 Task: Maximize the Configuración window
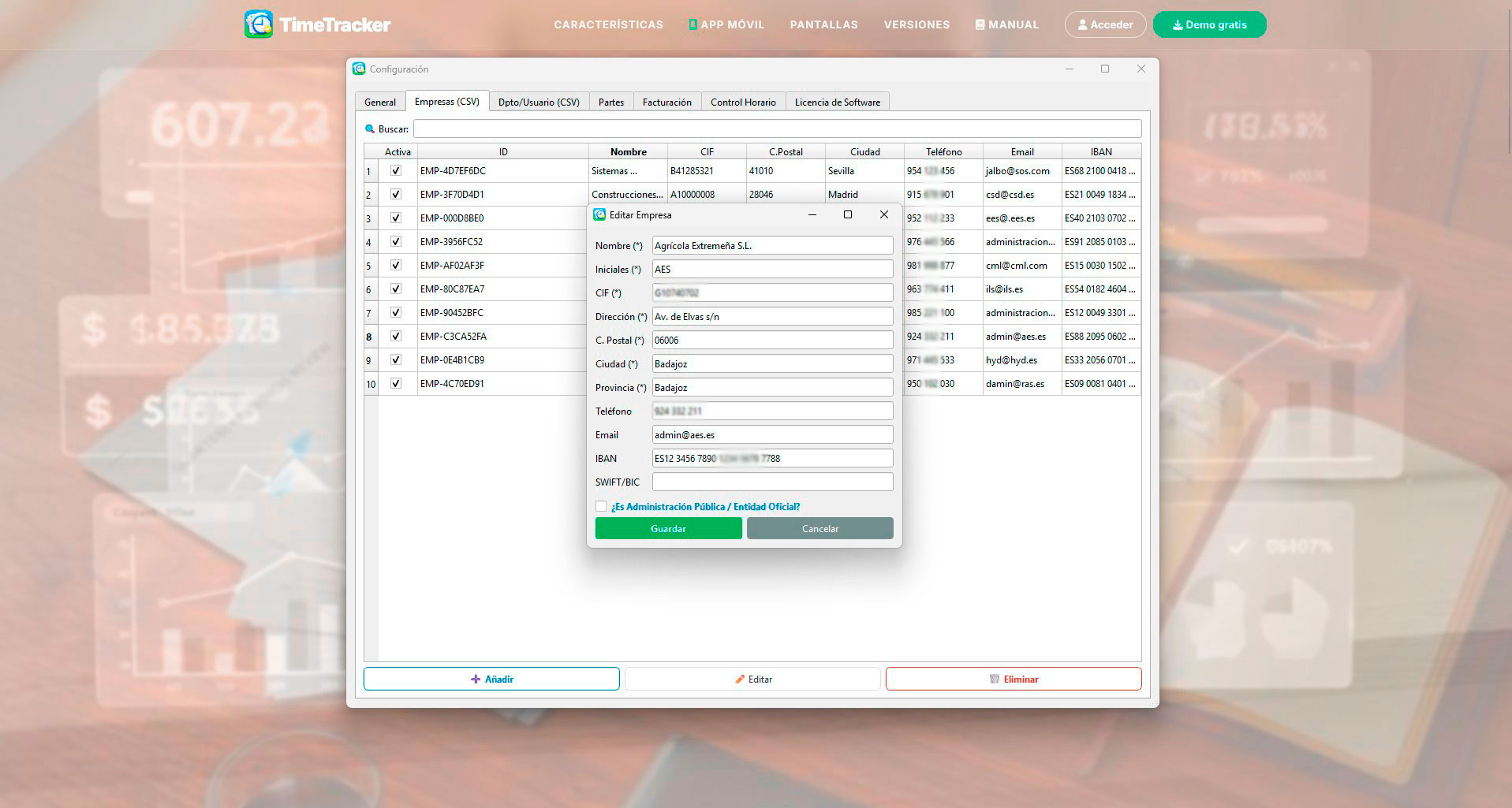[x=1105, y=69]
